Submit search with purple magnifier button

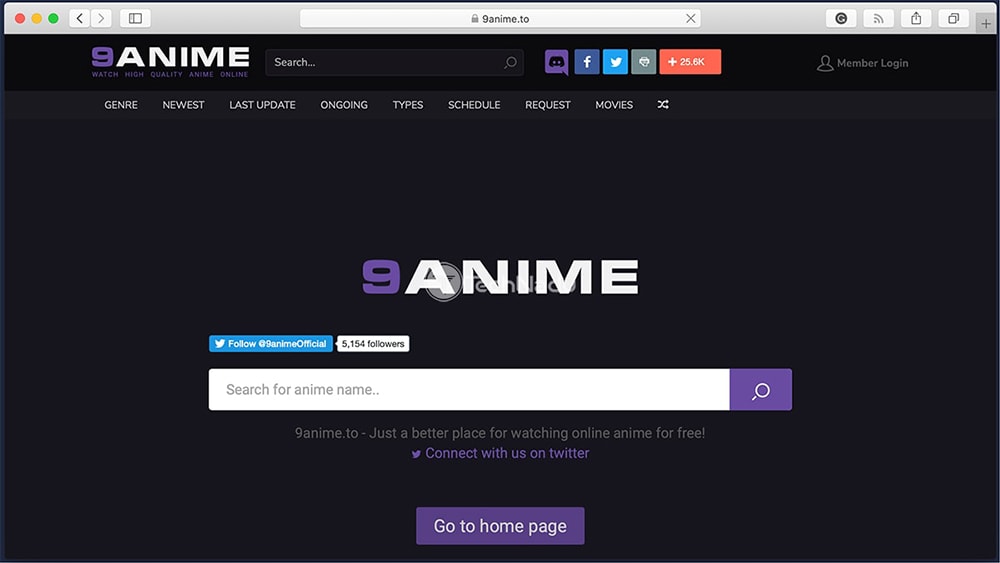[761, 390]
